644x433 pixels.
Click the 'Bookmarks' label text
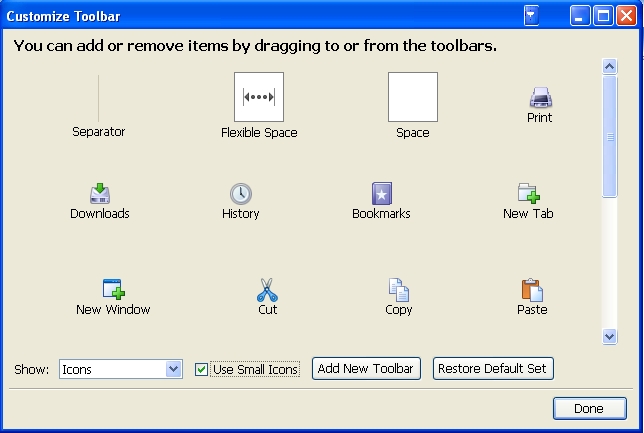(x=382, y=214)
